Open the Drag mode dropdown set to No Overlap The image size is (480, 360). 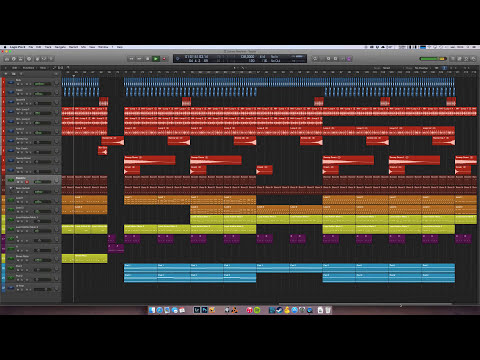[422, 68]
